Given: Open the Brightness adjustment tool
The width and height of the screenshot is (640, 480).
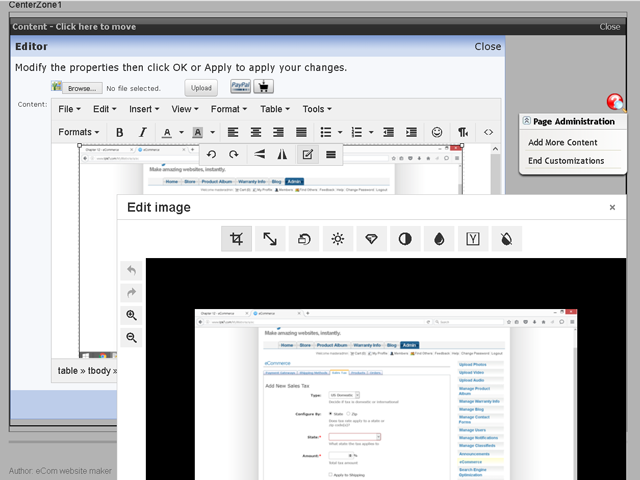Looking at the screenshot, I should pyautogui.click(x=338, y=239).
